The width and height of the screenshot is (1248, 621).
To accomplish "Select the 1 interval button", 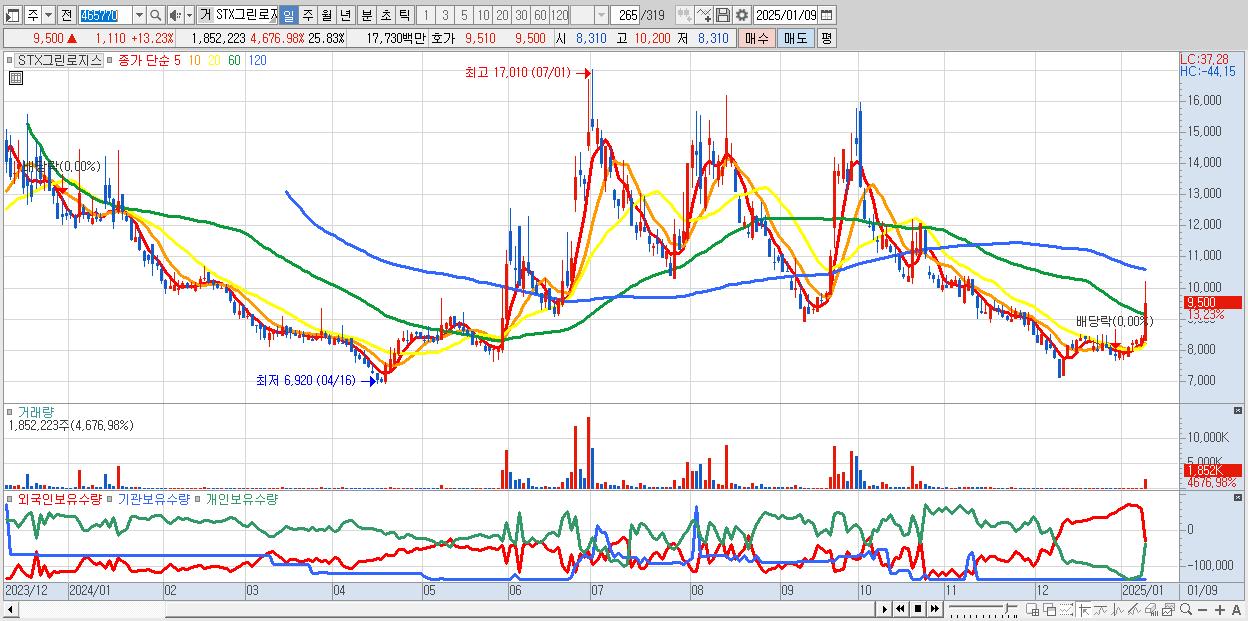I will [426, 15].
